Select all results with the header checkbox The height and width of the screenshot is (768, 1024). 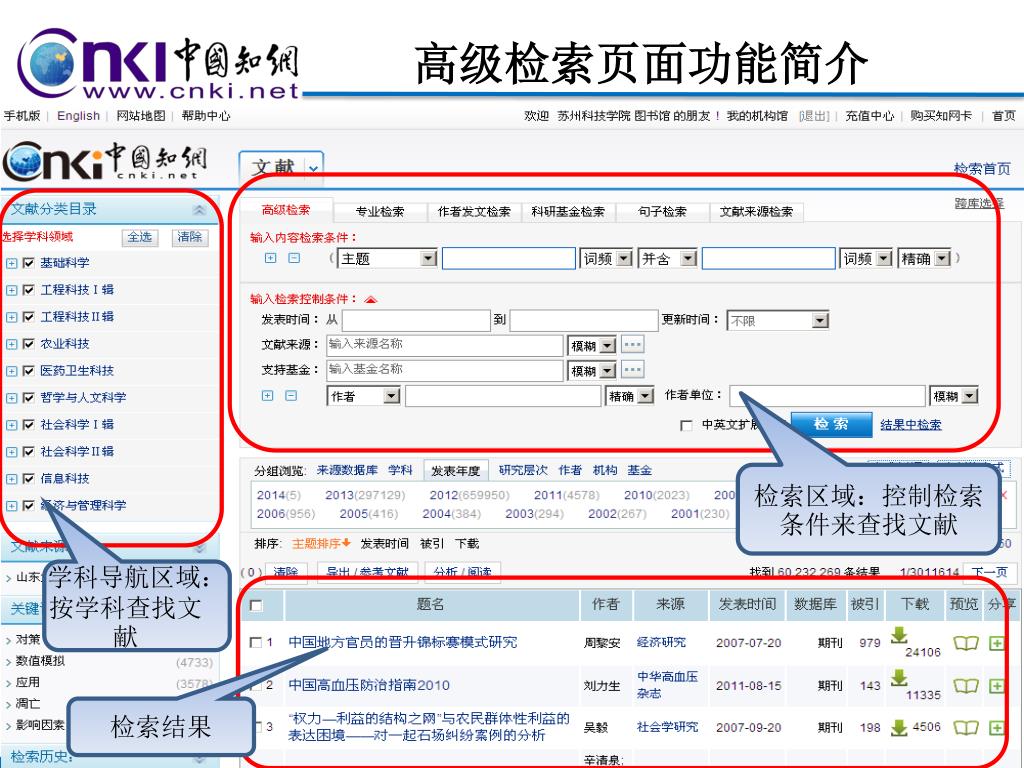(x=257, y=605)
